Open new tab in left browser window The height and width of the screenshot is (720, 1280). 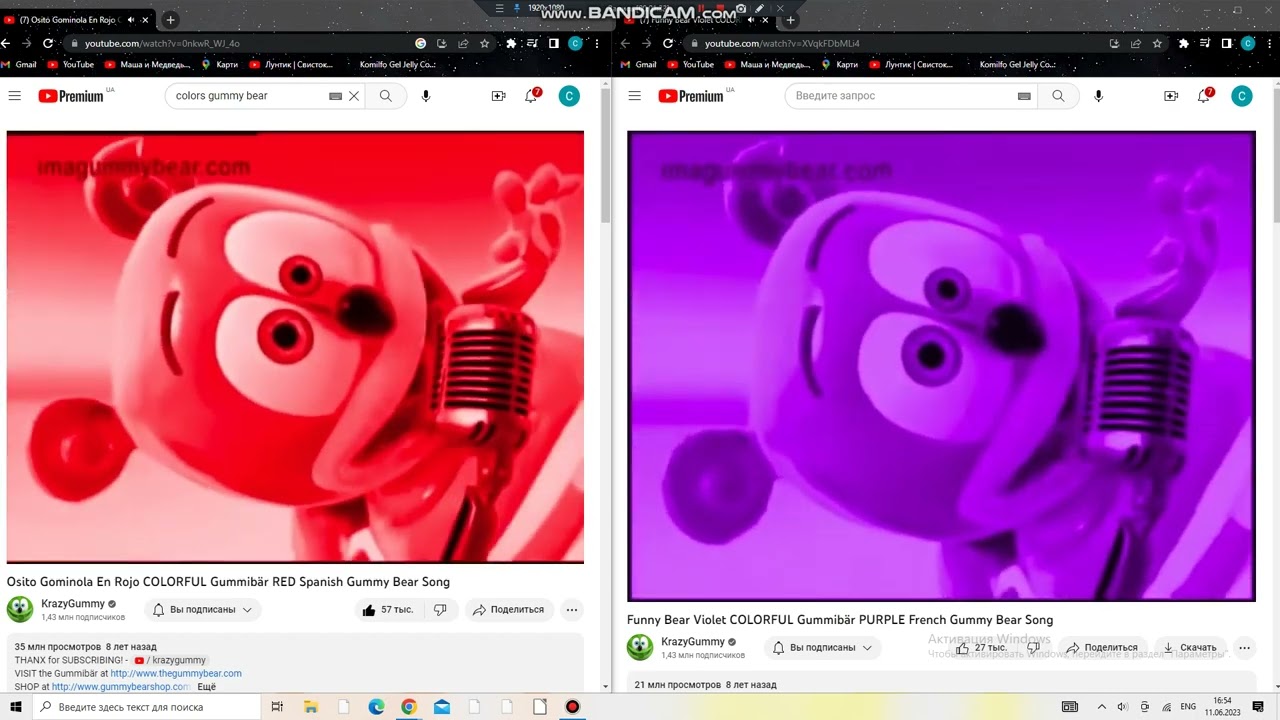[170, 20]
